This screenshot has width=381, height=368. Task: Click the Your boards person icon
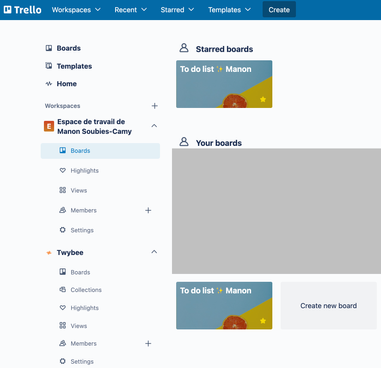[184, 141]
